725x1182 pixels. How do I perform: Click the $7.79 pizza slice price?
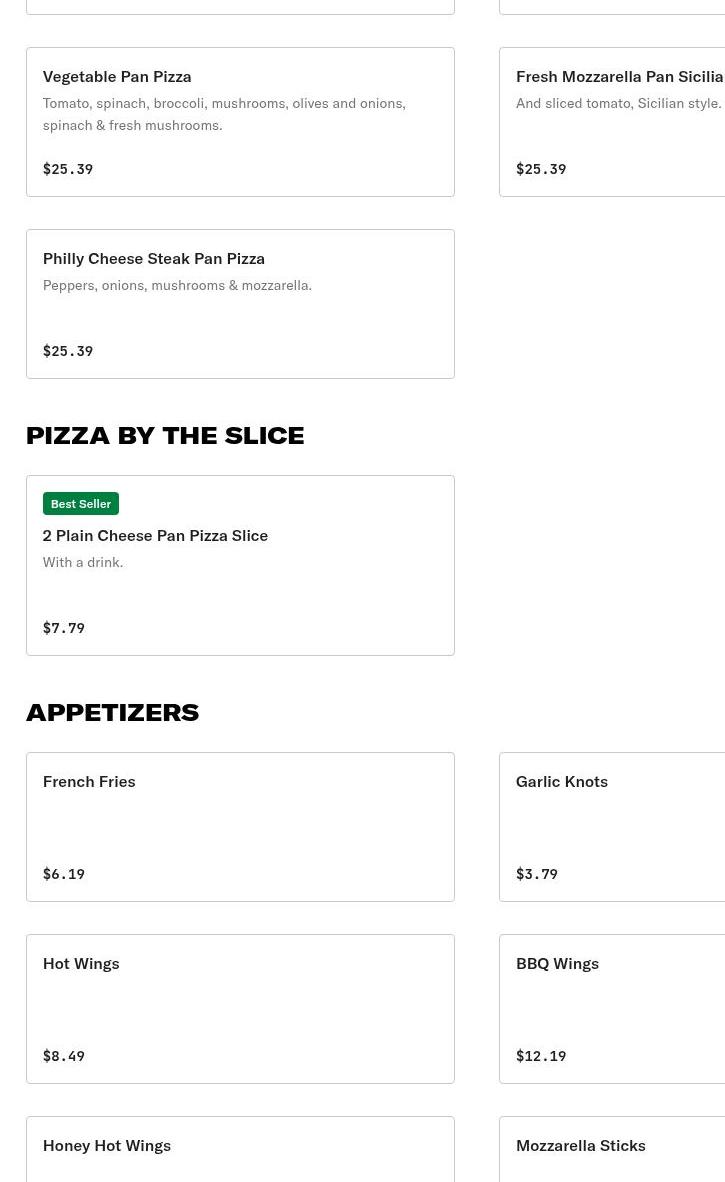(64, 628)
